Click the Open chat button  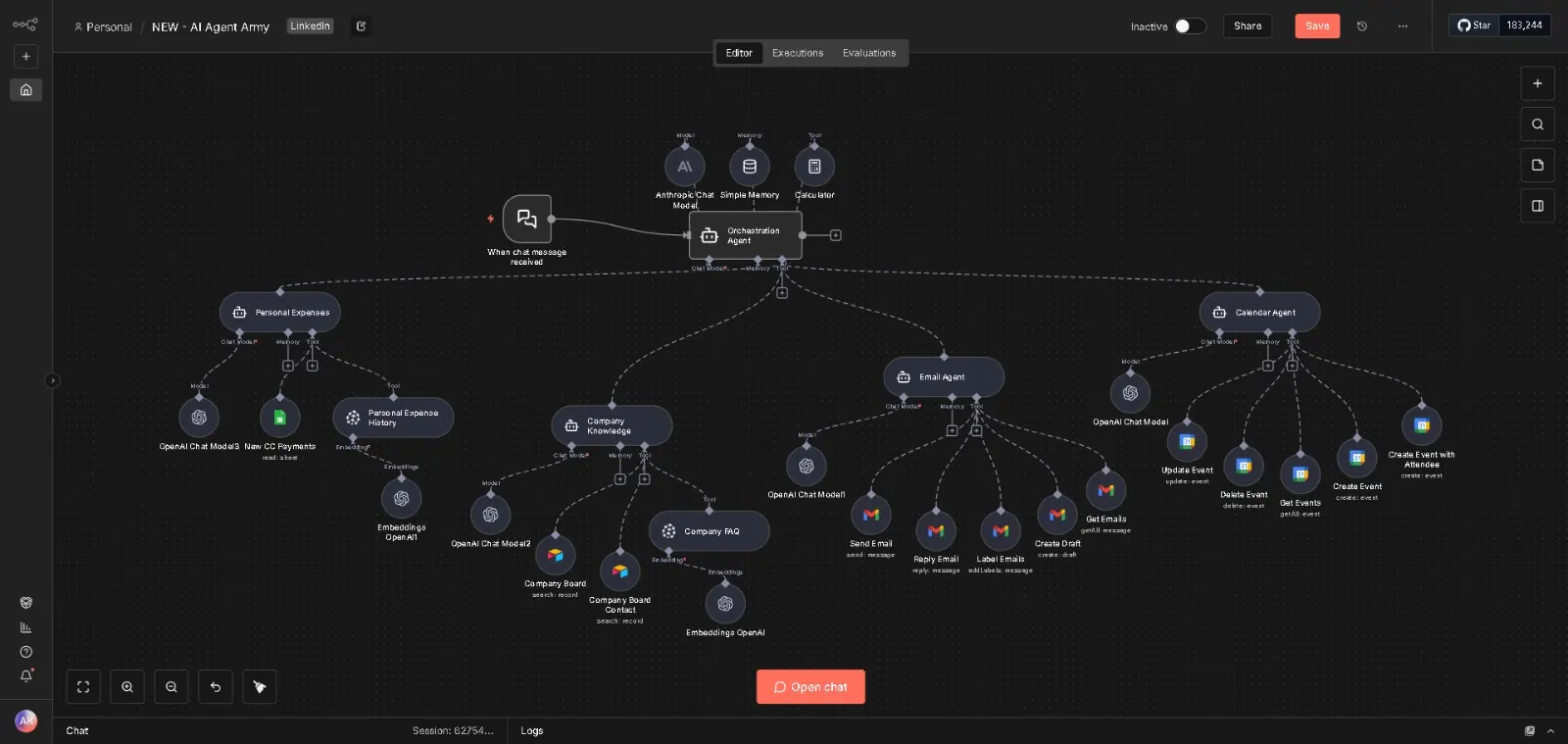[x=810, y=687]
